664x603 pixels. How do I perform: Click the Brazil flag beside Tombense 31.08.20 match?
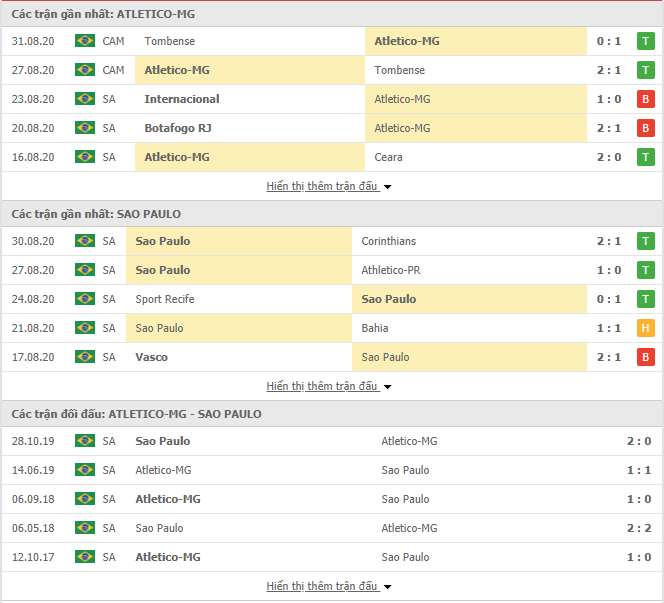click(85, 41)
